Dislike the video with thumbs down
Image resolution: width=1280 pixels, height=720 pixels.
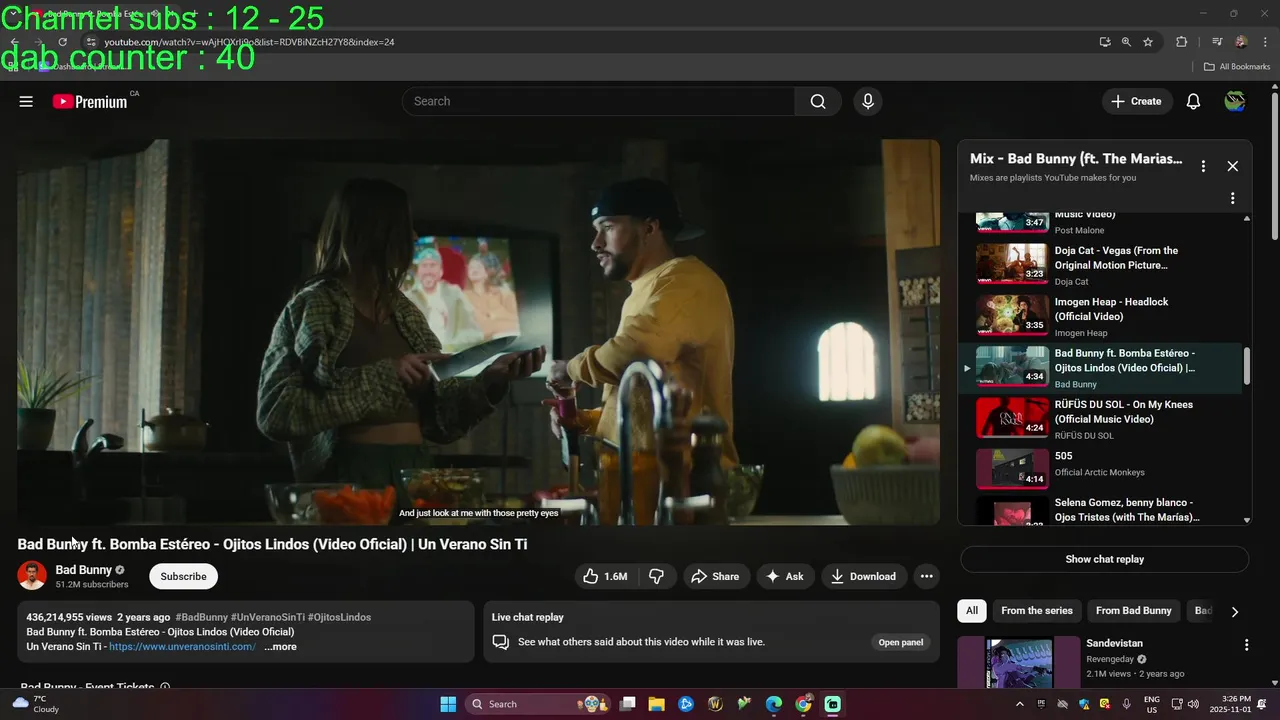click(x=656, y=576)
